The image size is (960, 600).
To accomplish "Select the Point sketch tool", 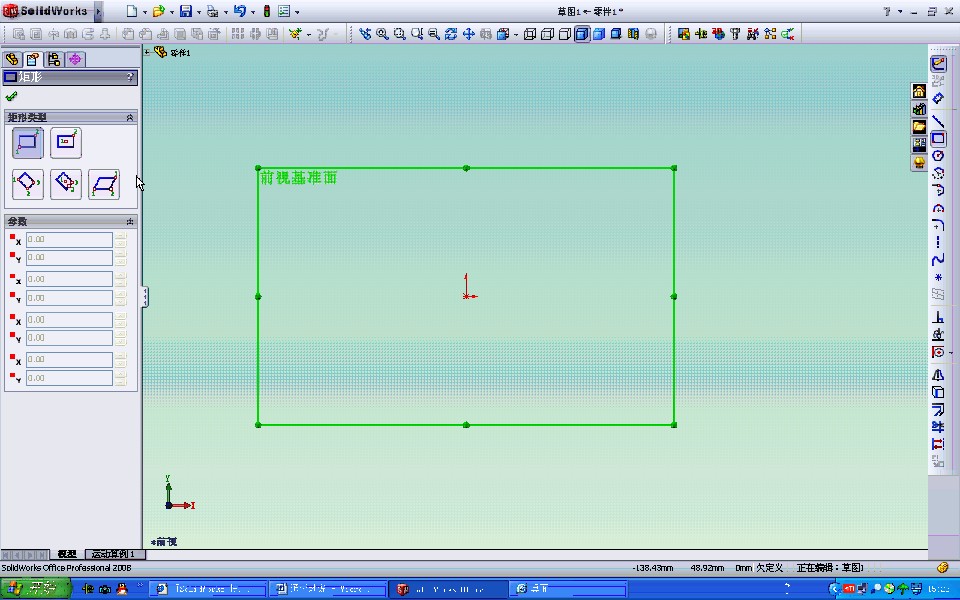I will [938, 277].
